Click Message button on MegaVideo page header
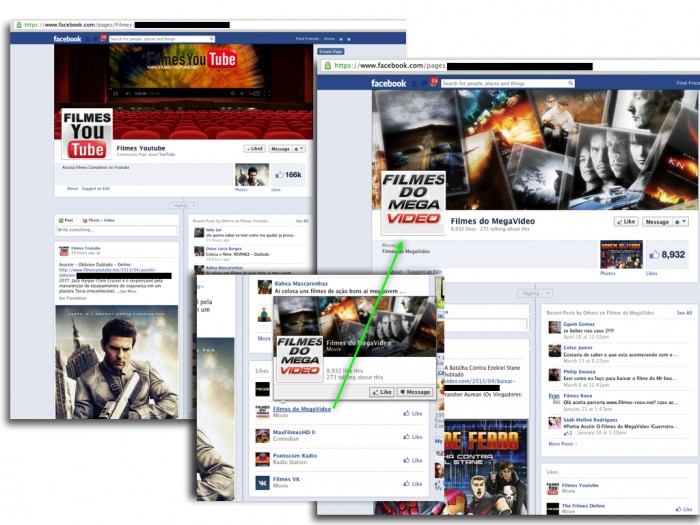The width and height of the screenshot is (700, 525). [x=657, y=221]
